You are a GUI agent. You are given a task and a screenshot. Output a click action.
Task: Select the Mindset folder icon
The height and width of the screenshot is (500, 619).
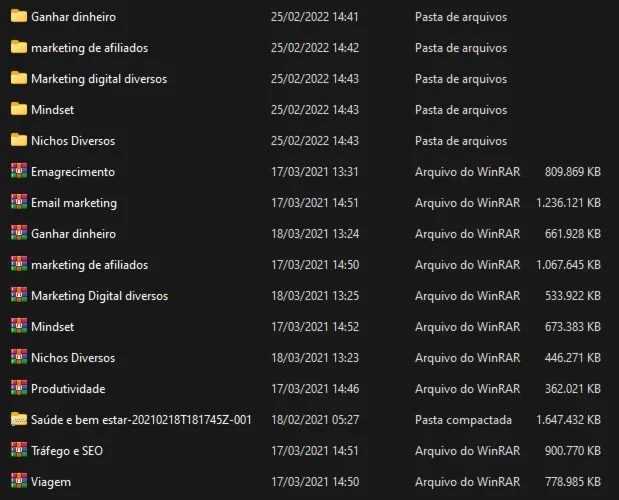19,109
